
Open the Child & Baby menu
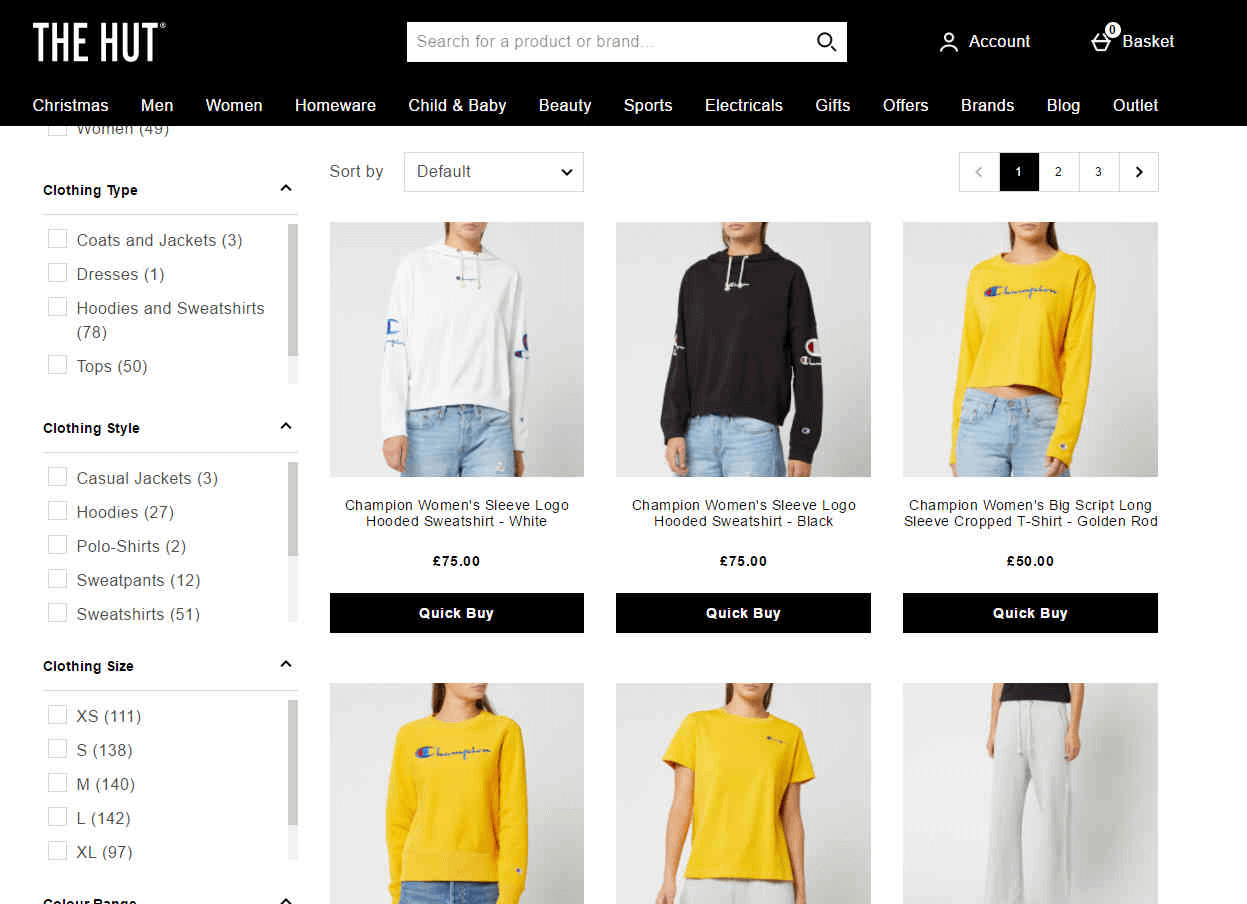coord(457,105)
